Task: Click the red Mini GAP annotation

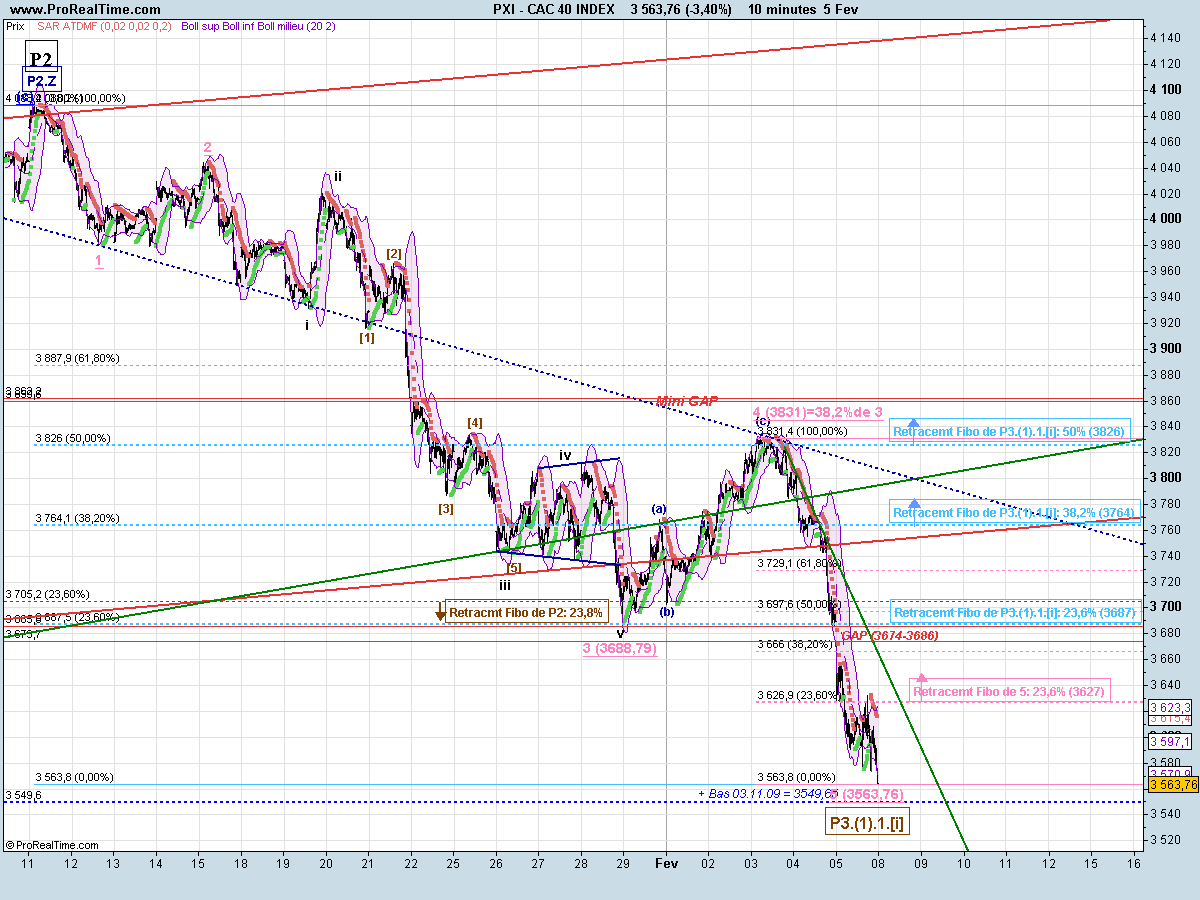Action: point(687,401)
